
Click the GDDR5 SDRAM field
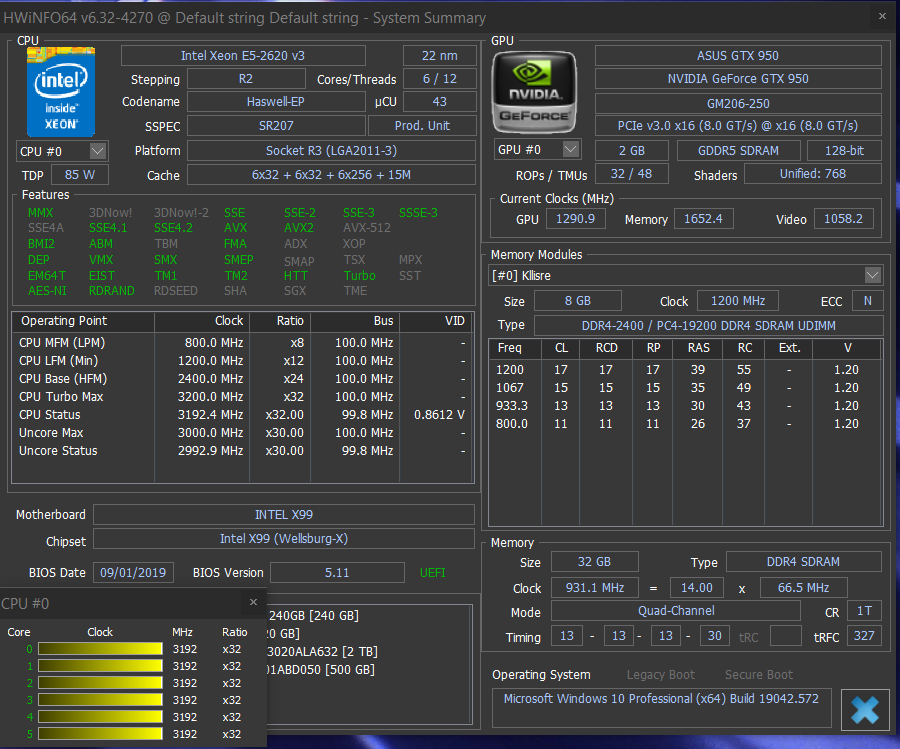coord(739,150)
